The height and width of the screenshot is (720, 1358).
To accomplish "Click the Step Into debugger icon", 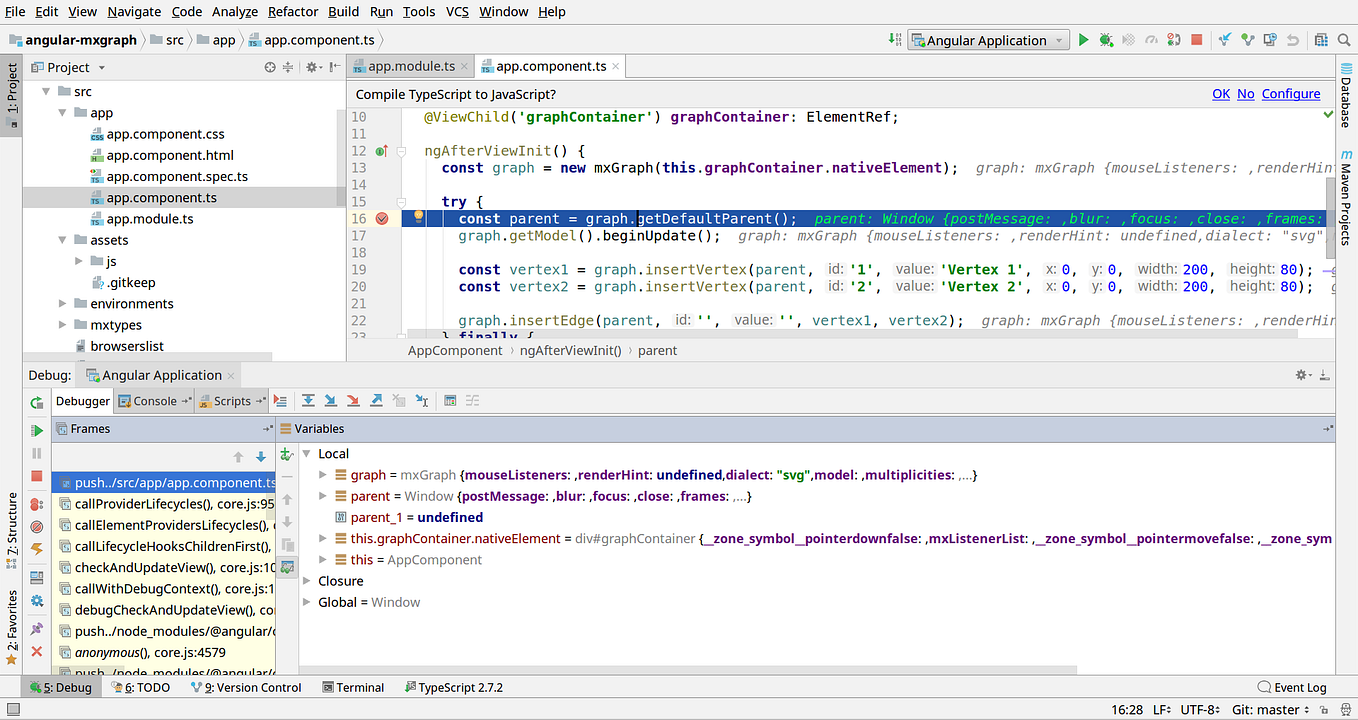I will point(330,401).
